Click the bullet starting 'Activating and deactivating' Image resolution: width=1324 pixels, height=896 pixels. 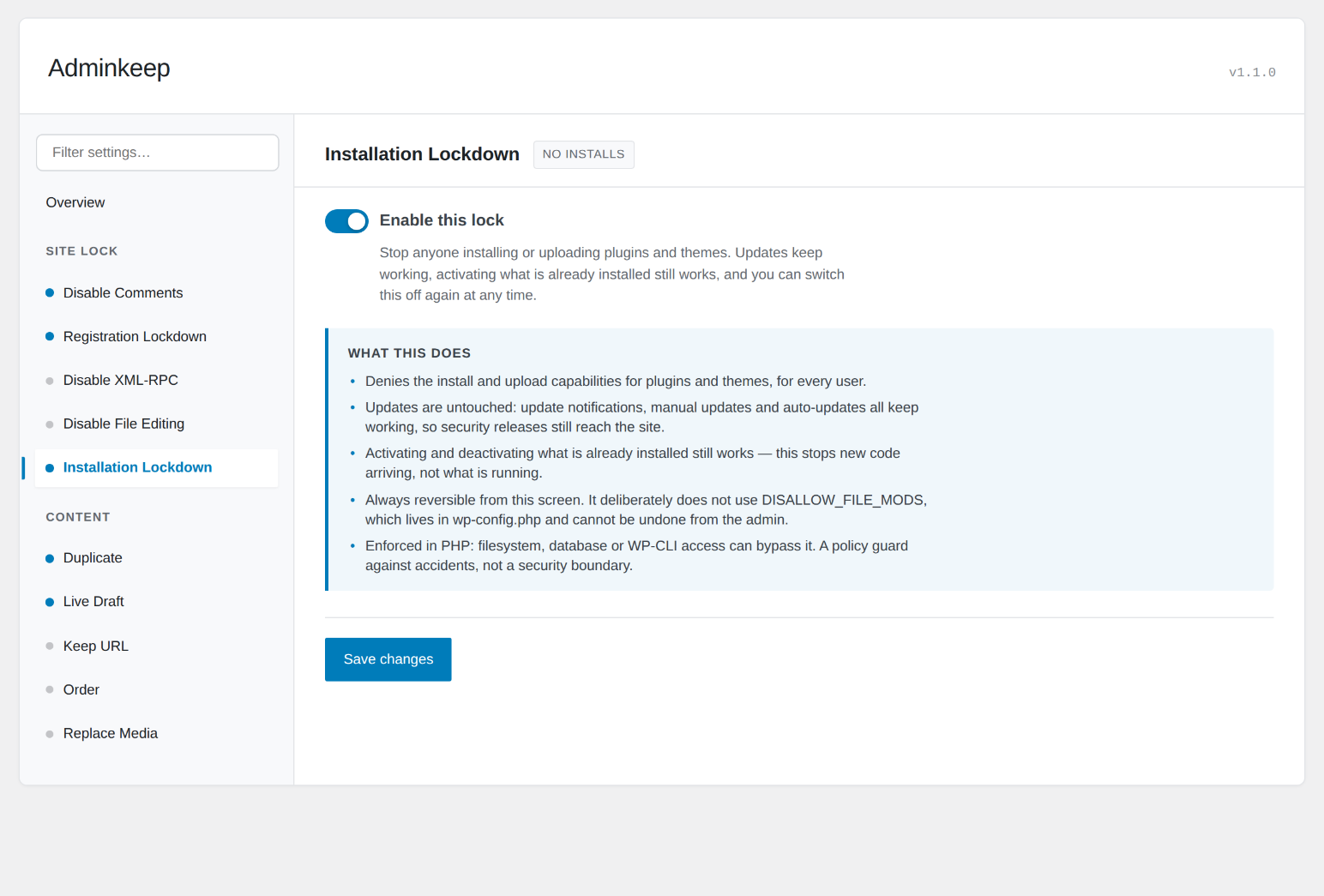click(633, 463)
